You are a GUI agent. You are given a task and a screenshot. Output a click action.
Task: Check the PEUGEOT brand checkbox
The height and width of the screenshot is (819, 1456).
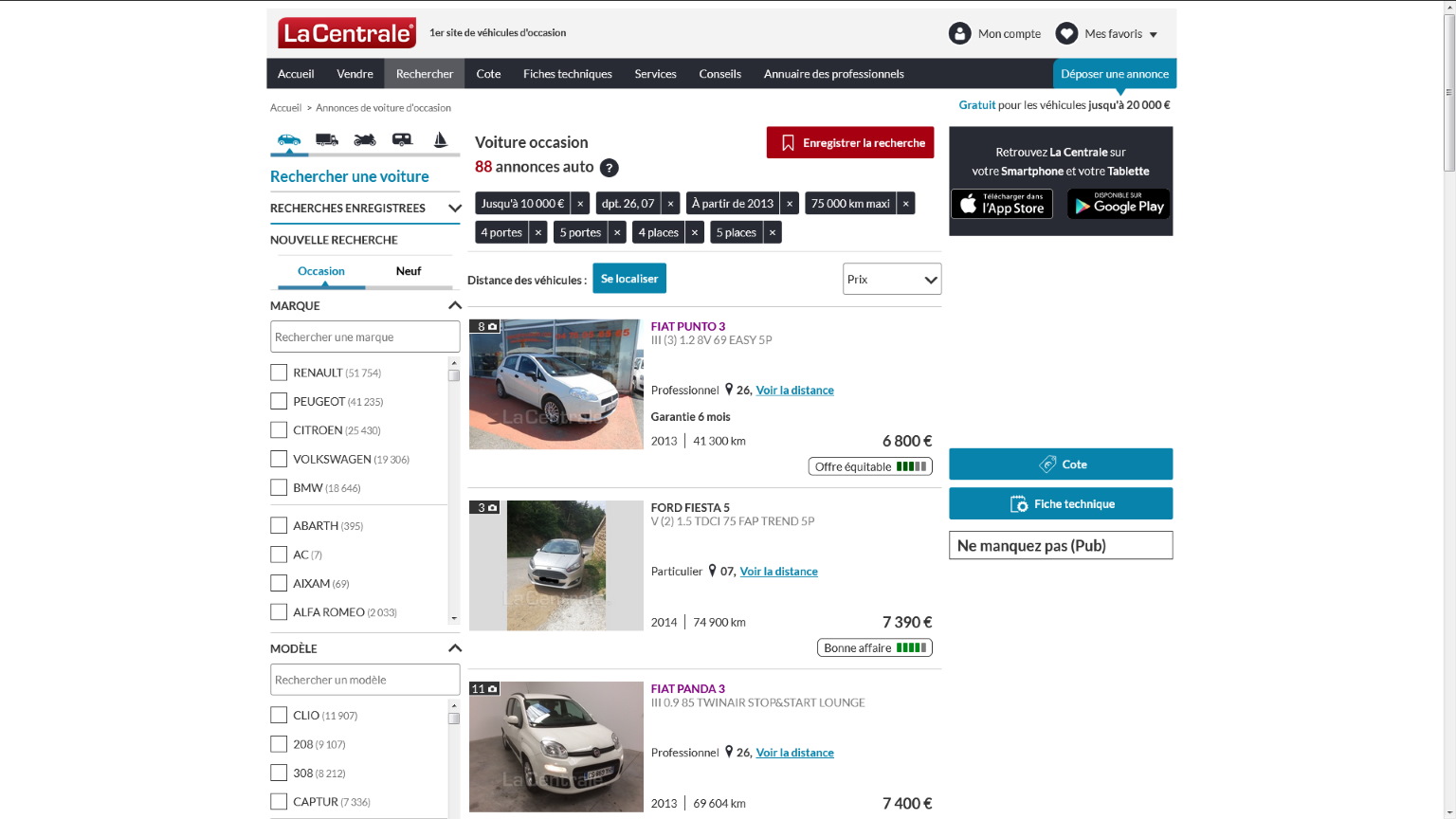(279, 401)
